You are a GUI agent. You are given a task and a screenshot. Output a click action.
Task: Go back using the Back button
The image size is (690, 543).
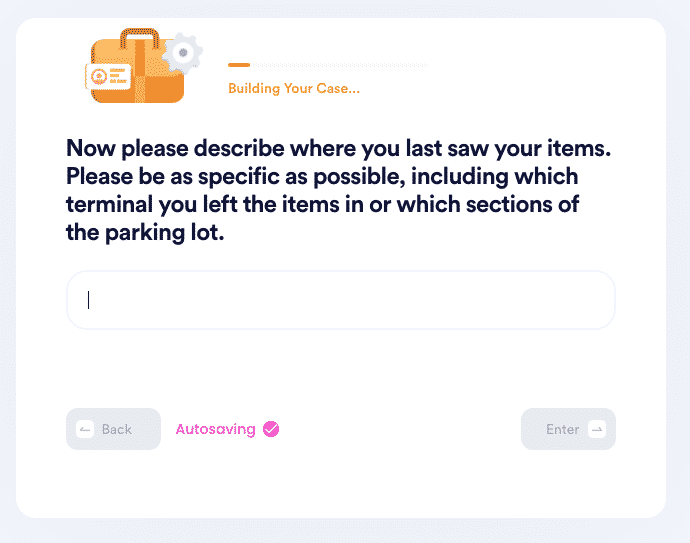[114, 429]
